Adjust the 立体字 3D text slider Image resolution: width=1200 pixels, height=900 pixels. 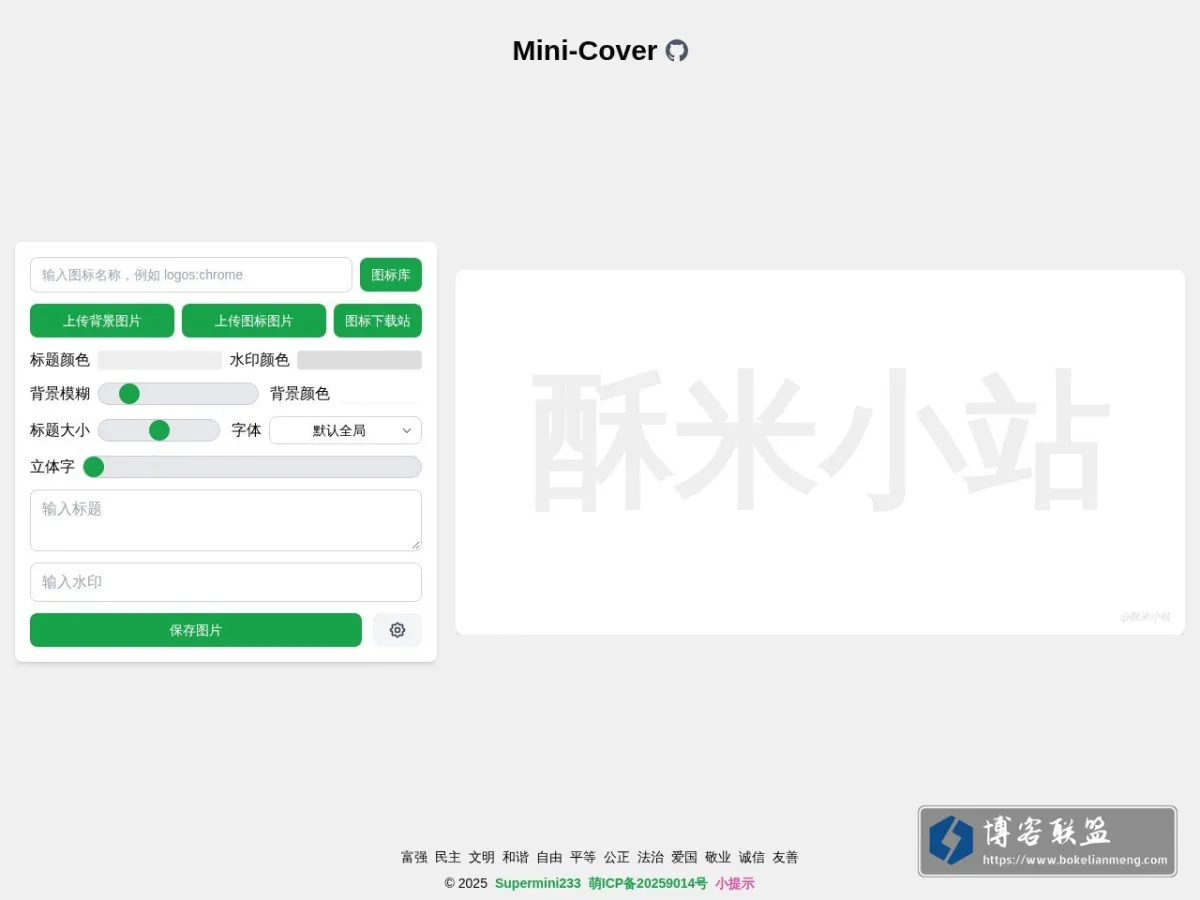click(x=252, y=467)
